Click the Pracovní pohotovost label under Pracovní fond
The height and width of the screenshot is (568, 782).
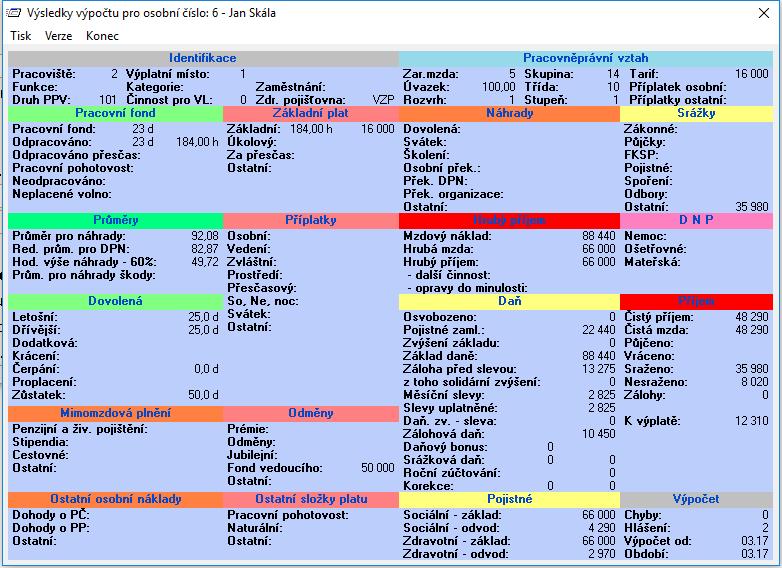[x=73, y=168]
